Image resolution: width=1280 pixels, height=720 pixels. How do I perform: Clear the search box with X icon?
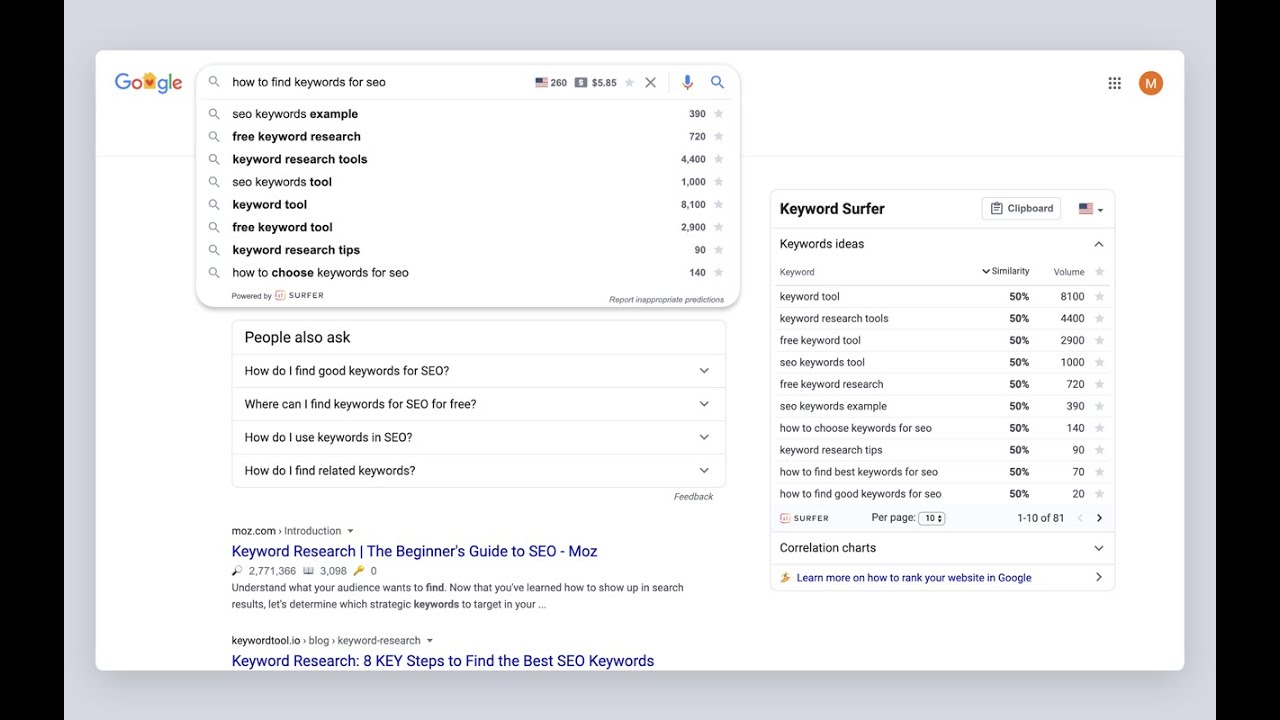(650, 83)
